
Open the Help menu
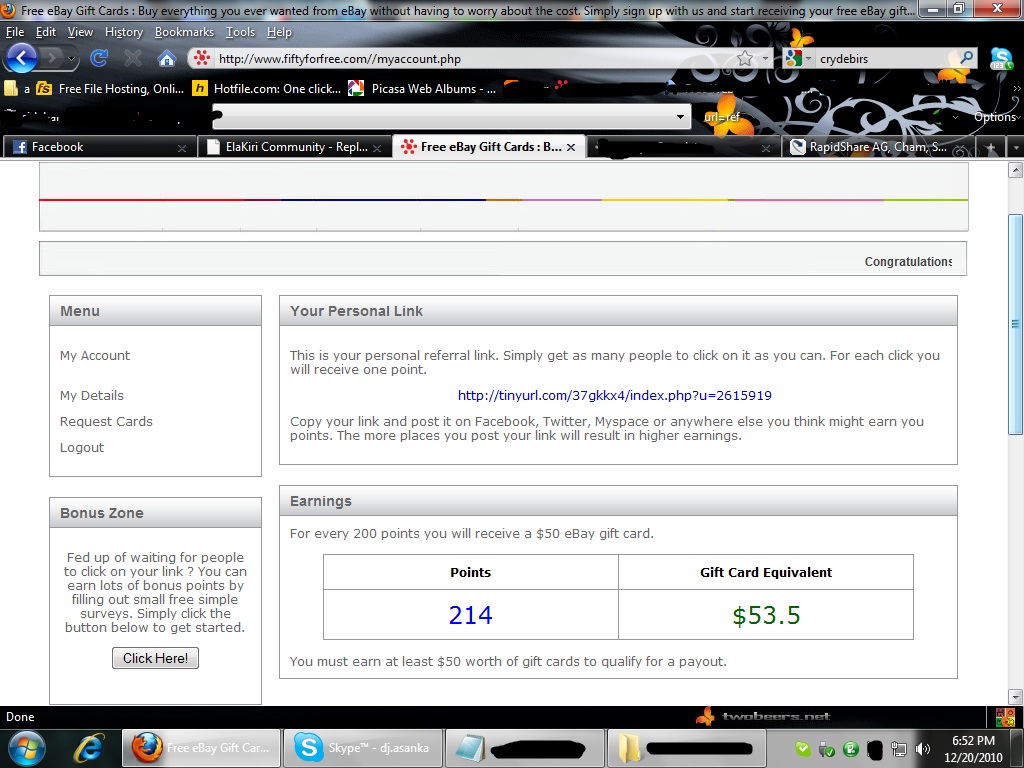click(x=279, y=32)
